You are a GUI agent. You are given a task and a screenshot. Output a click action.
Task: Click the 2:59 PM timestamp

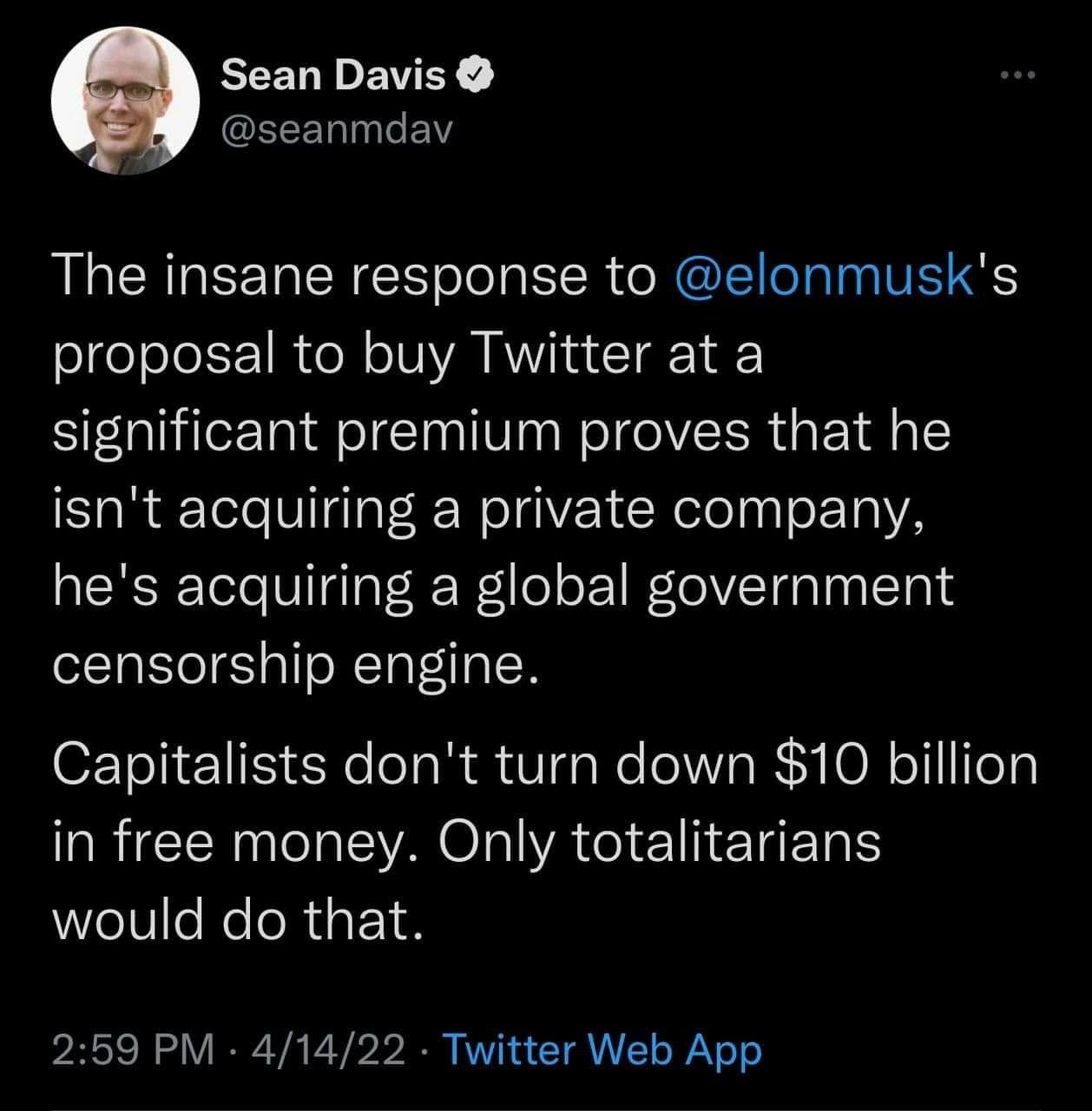[x=133, y=1050]
